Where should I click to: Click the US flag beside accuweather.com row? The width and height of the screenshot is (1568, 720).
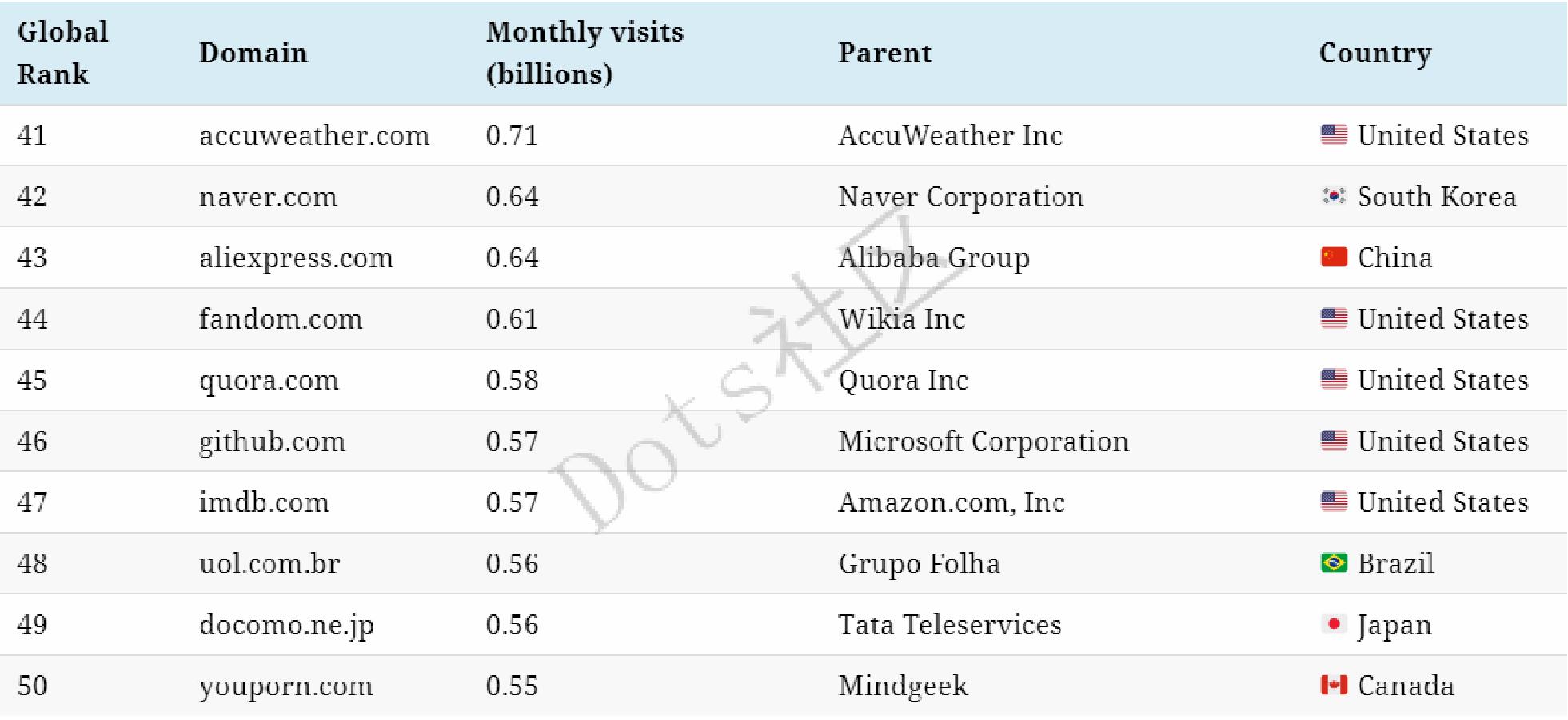coord(1333,134)
